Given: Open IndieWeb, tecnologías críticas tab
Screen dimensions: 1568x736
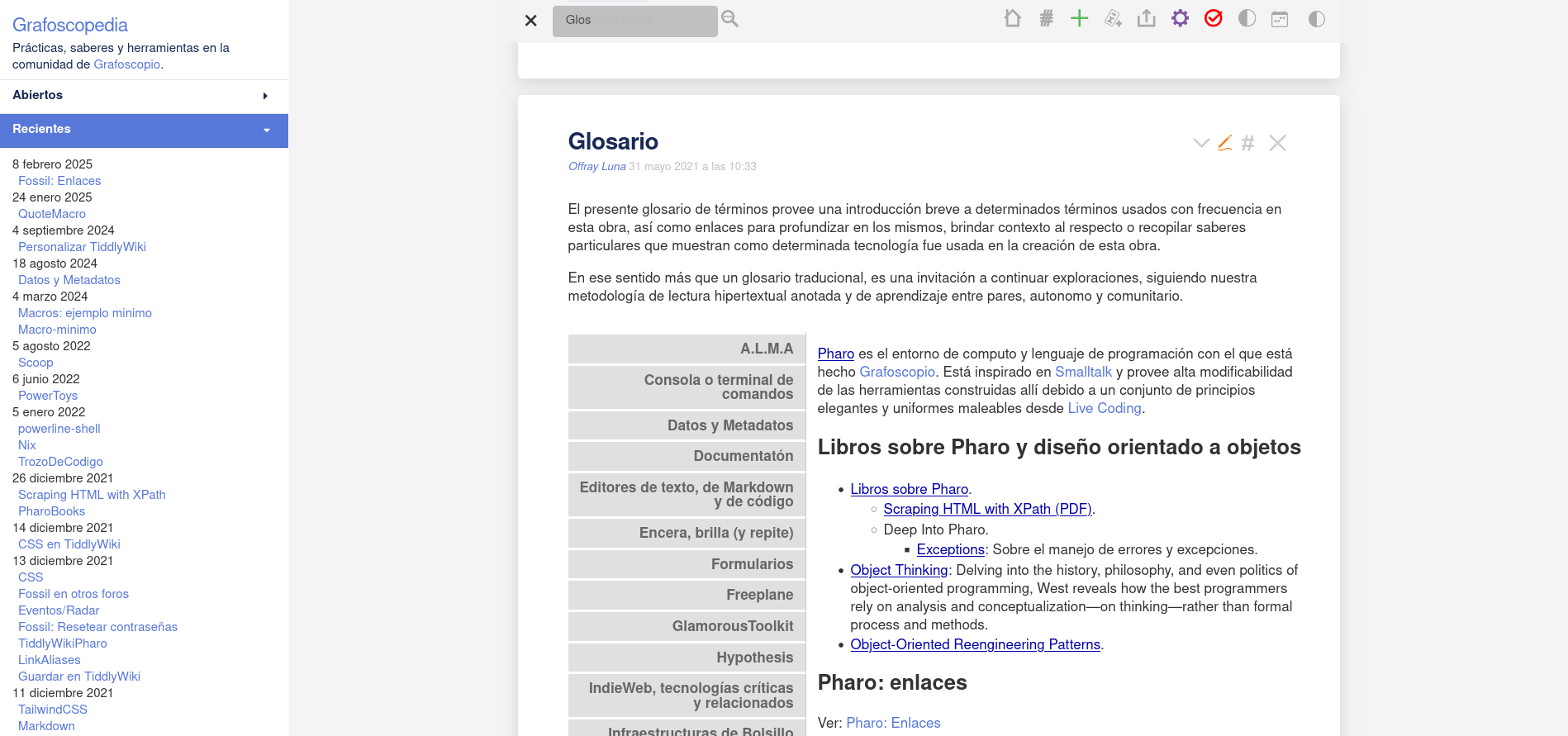Looking at the screenshot, I should [687, 696].
